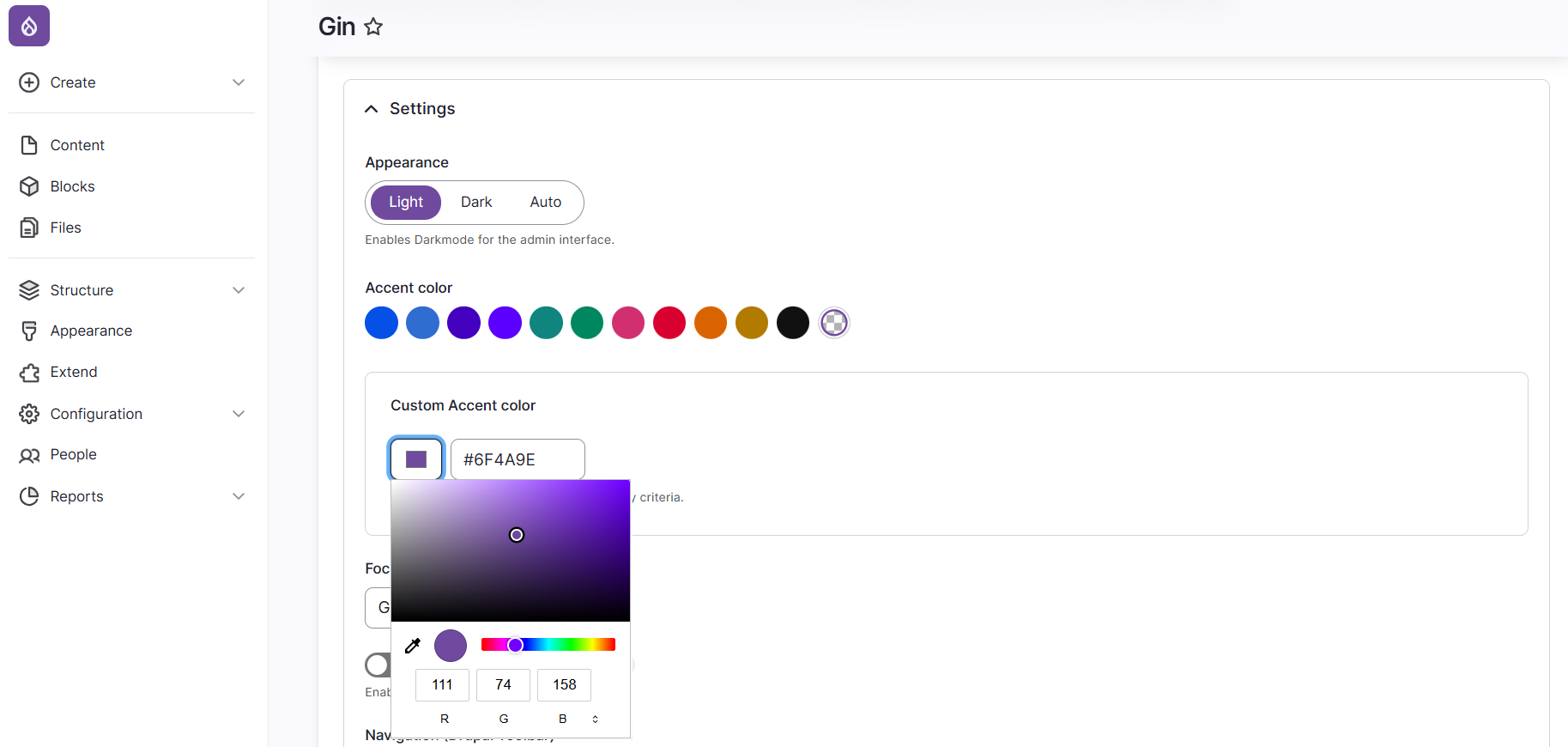Click the Extend puzzle piece icon

[x=29, y=372]
